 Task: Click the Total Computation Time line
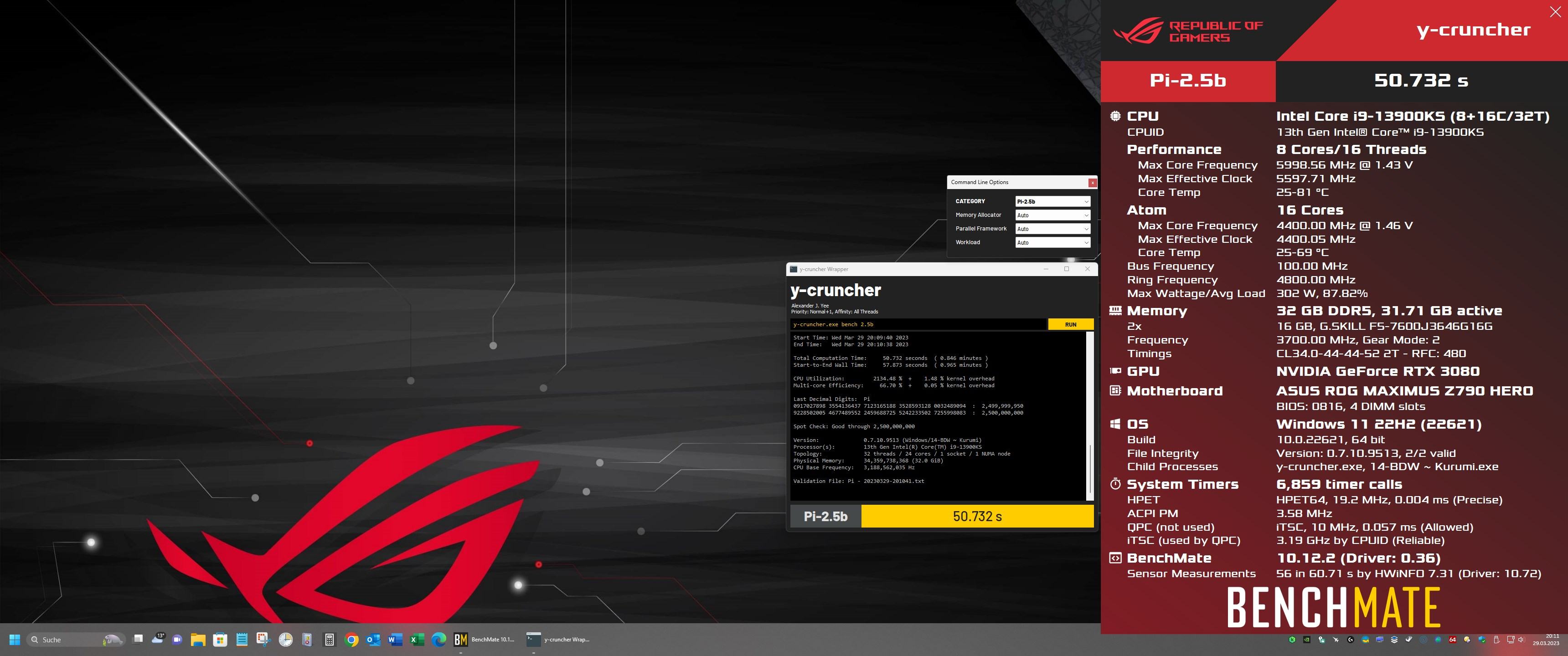click(x=891, y=359)
